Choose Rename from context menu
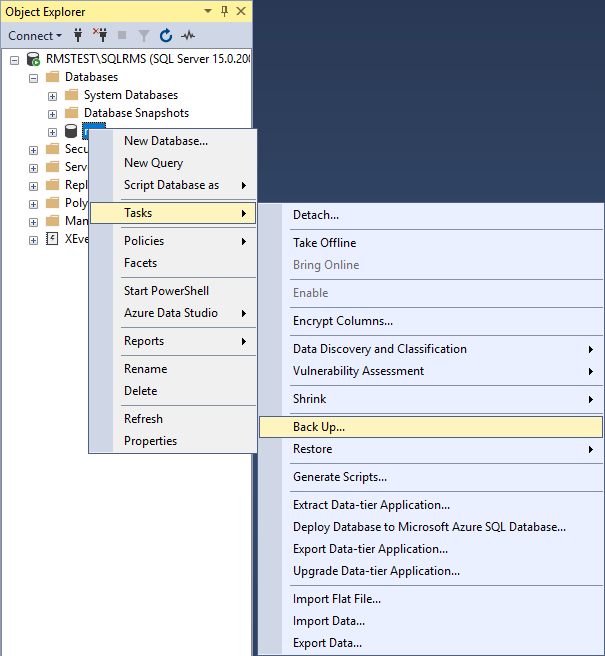The image size is (605, 656). pos(173,369)
